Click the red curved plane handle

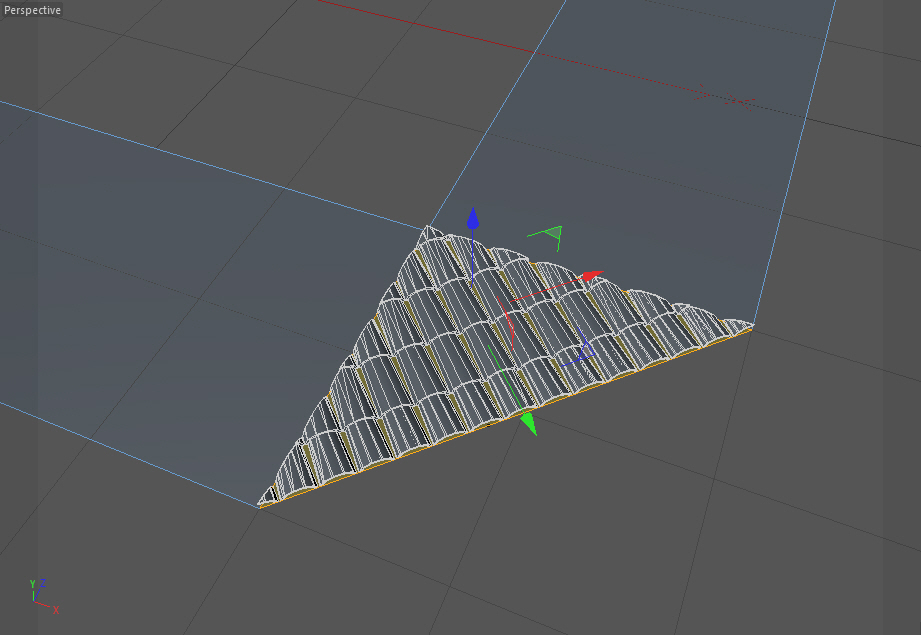506,322
